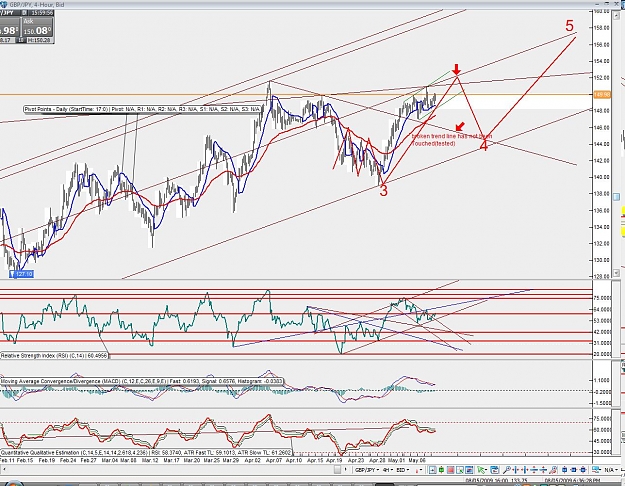The image size is (625, 486).
Task: Select the MACD indicator label
Action: [x=142, y=382]
